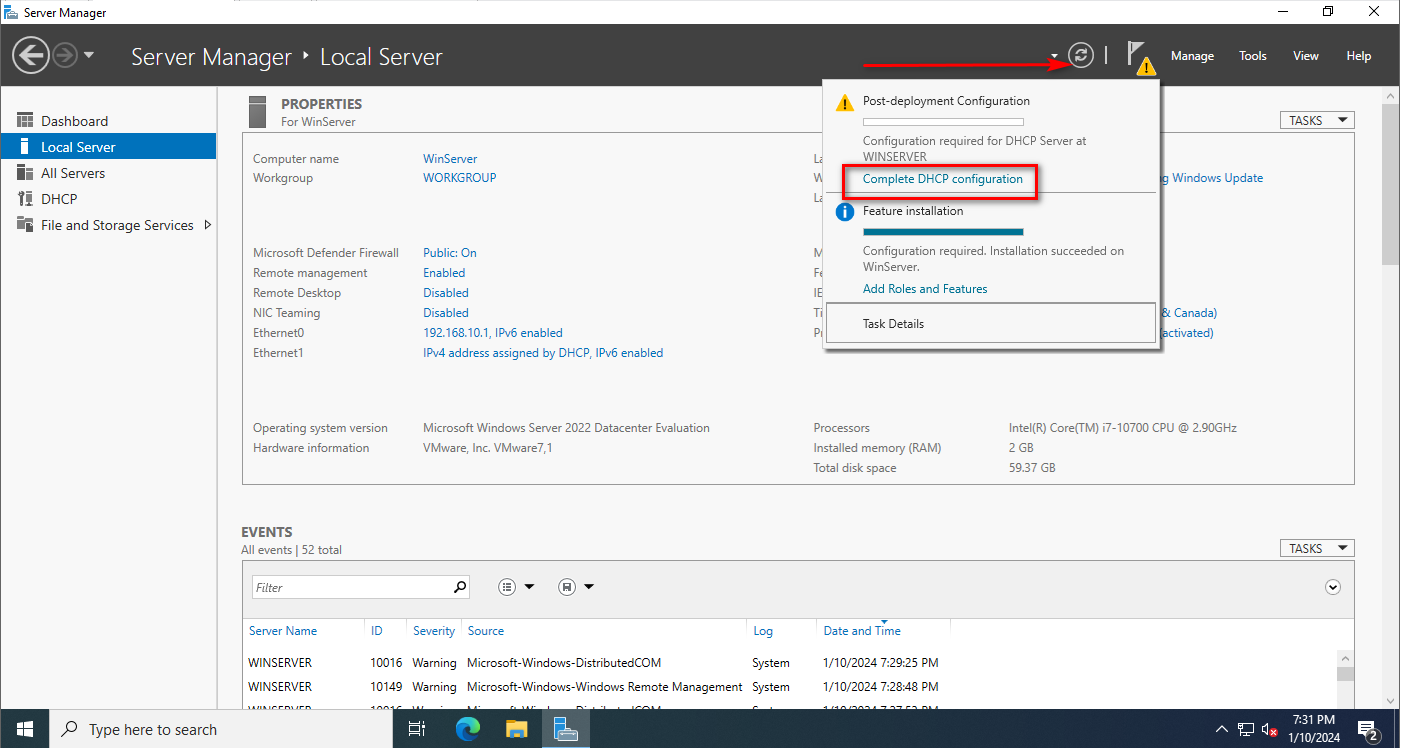Click the Feature installation info icon
1410x748 pixels.
click(844, 212)
